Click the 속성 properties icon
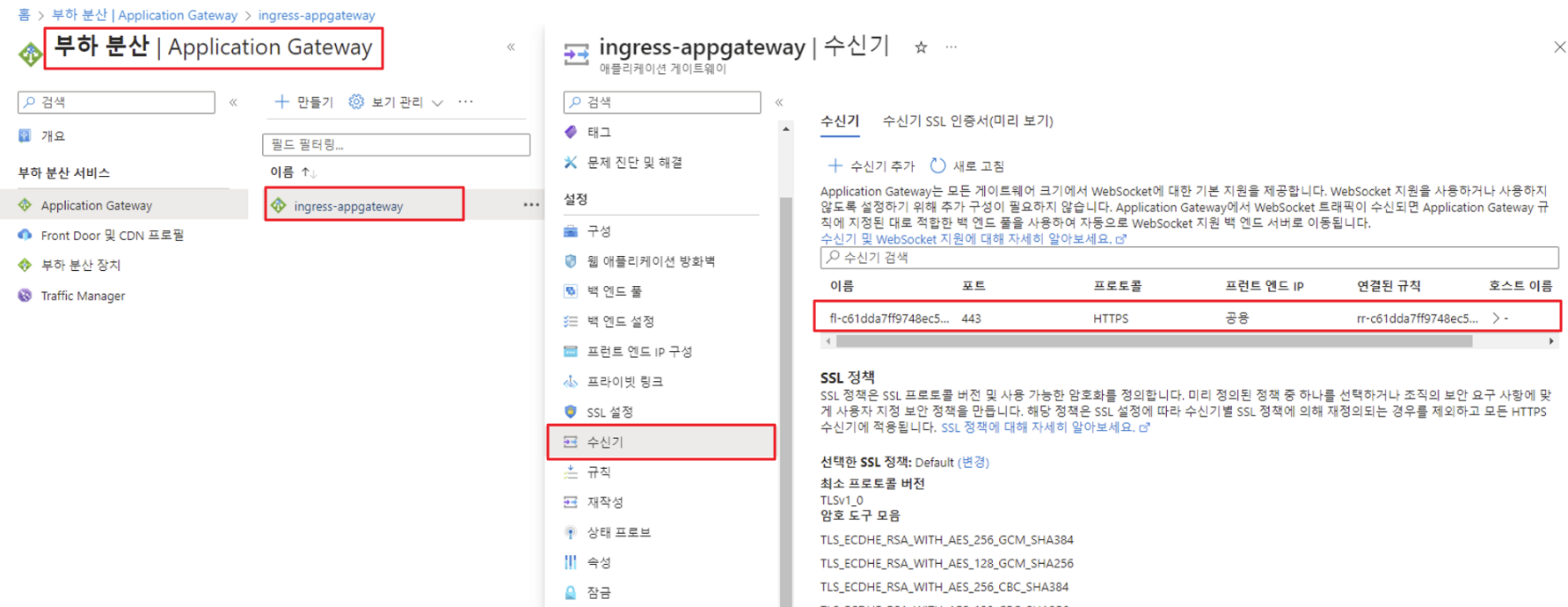 pyautogui.click(x=571, y=562)
